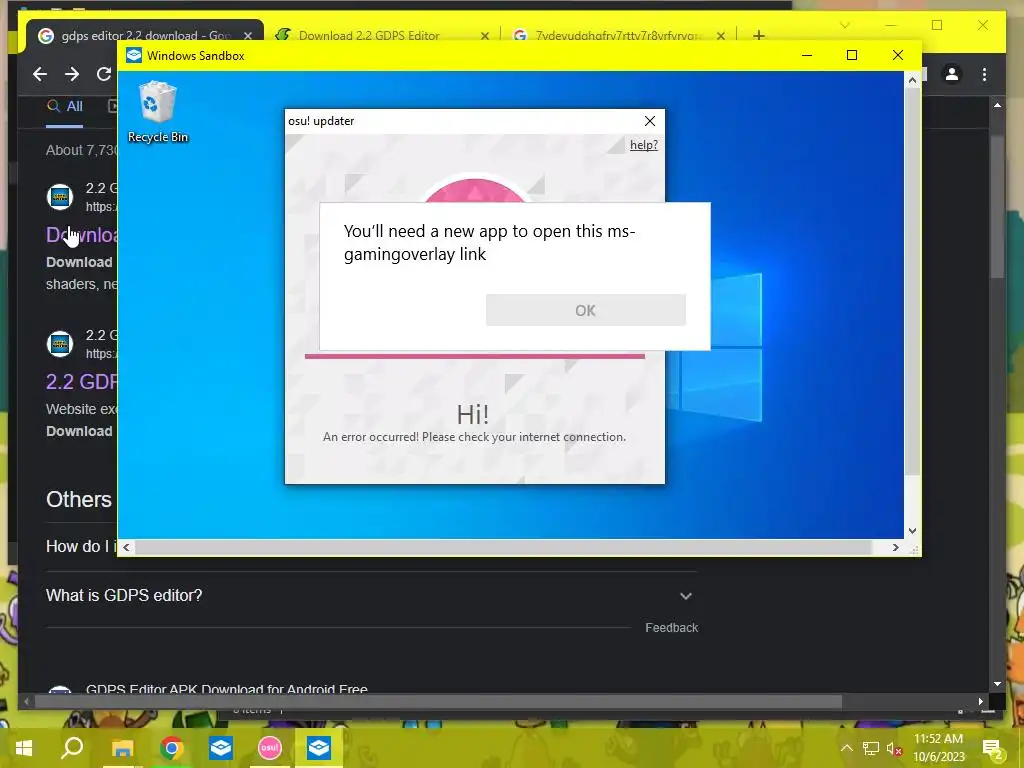Open the active Windows Sandbox taskbar icon
This screenshot has width=1024, height=768.
(319, 748)
